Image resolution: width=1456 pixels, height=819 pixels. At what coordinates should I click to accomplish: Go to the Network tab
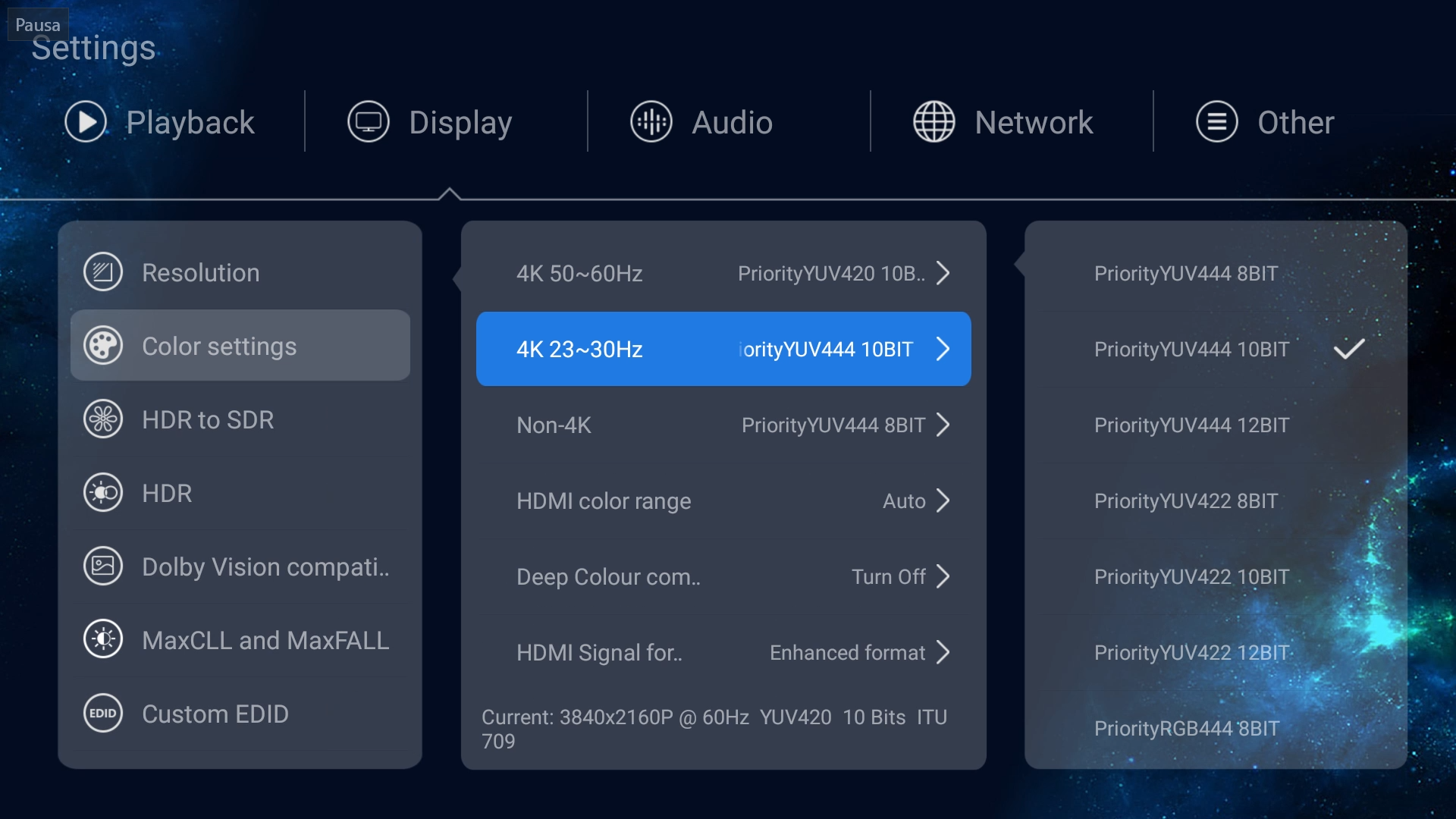point(1003,122)
